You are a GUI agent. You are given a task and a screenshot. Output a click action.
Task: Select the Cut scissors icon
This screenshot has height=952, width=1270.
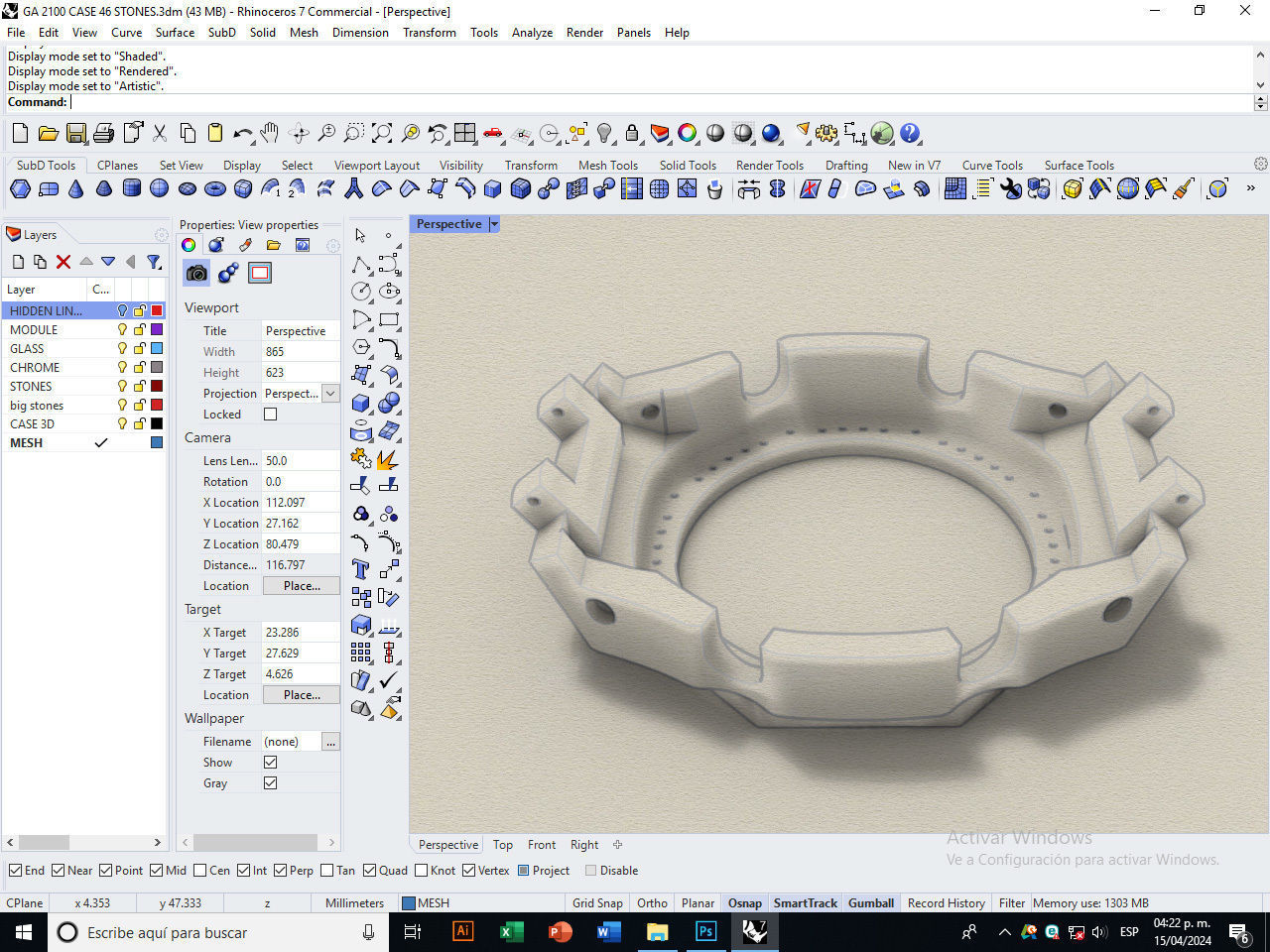coord(159,133)
